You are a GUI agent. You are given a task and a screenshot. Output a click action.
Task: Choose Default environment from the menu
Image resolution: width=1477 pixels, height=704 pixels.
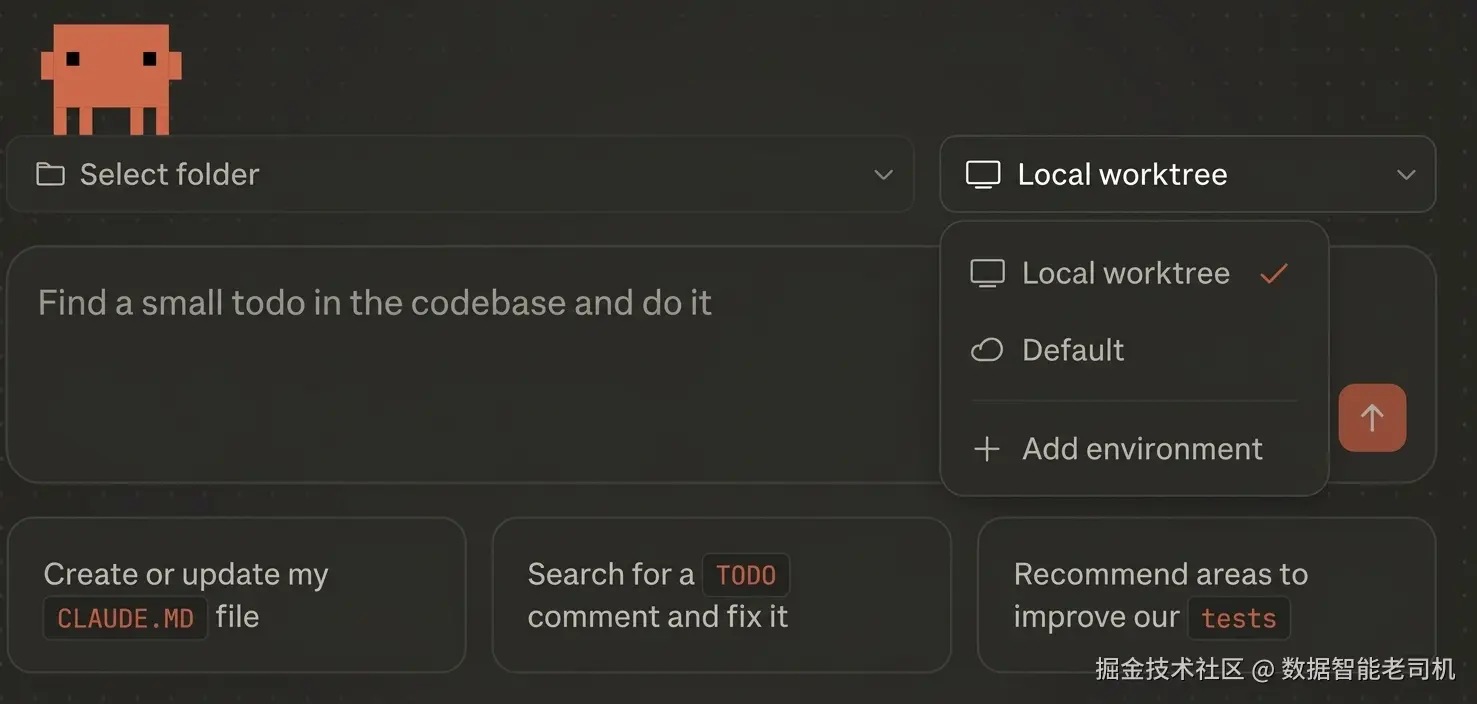pyautogui.click(x=1073, y=350)
